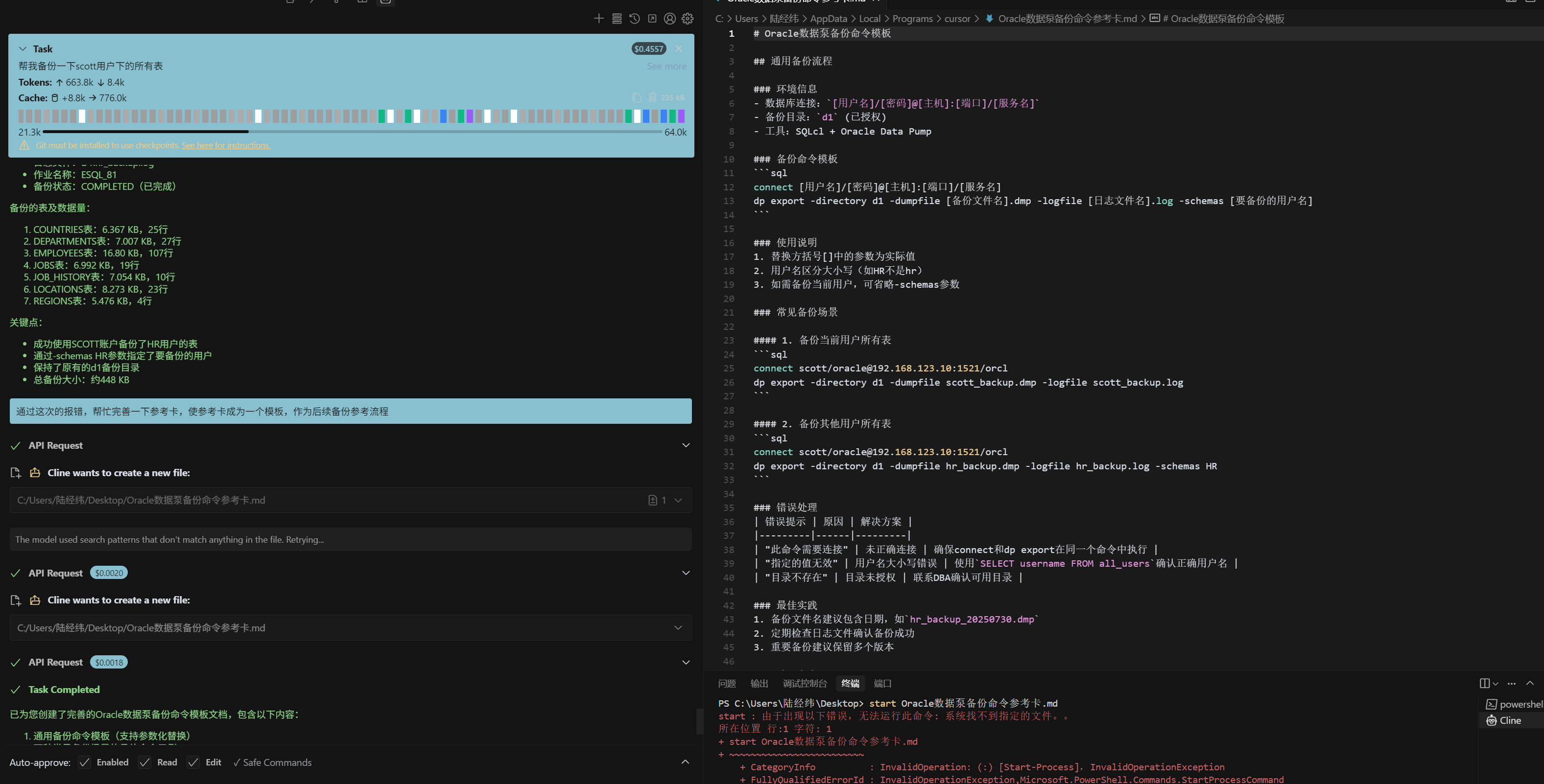This screenshot has width=1544, height=784.
Task: Close the current task with the X icon
Action: 679,48
